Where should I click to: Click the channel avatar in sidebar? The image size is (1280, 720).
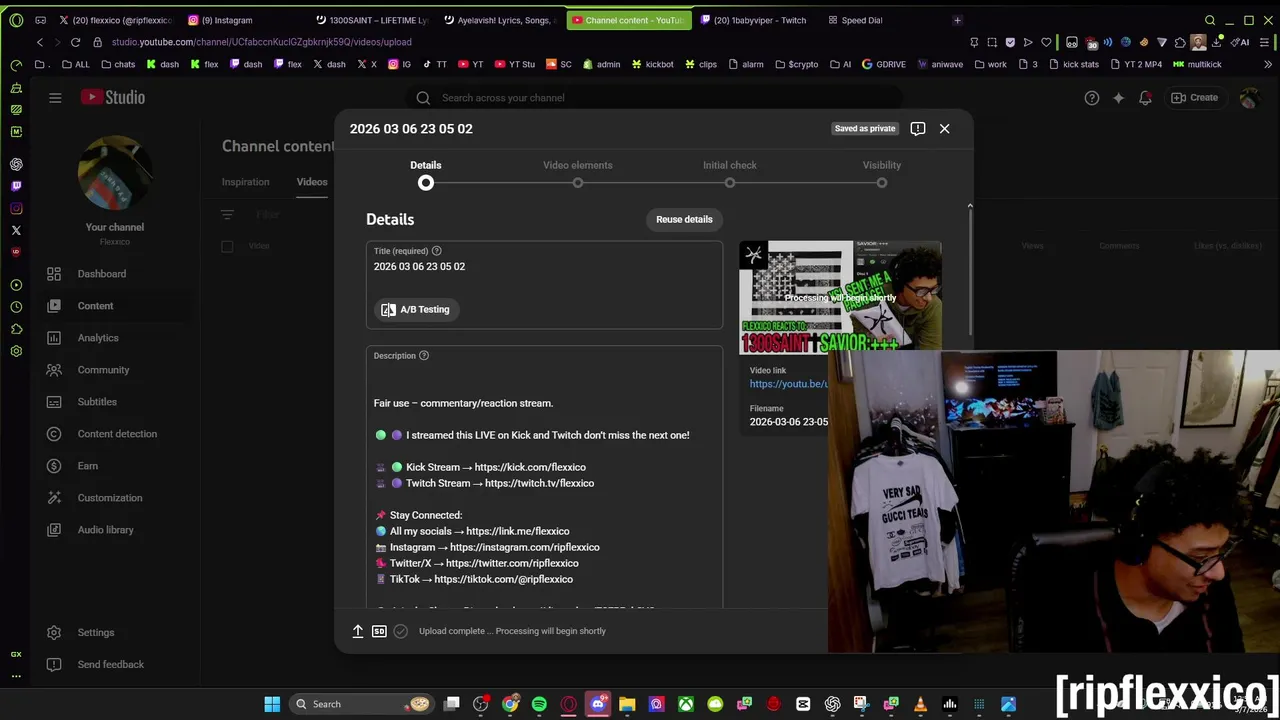(x=115, y=172)
